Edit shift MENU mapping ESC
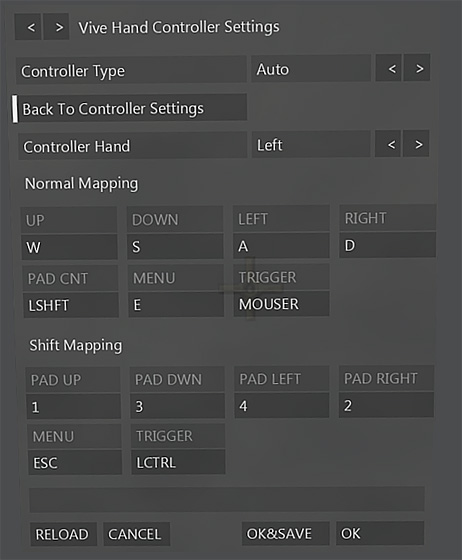This screenshot has height=560, width=462. pyautogui.click(x=75, y=462)
